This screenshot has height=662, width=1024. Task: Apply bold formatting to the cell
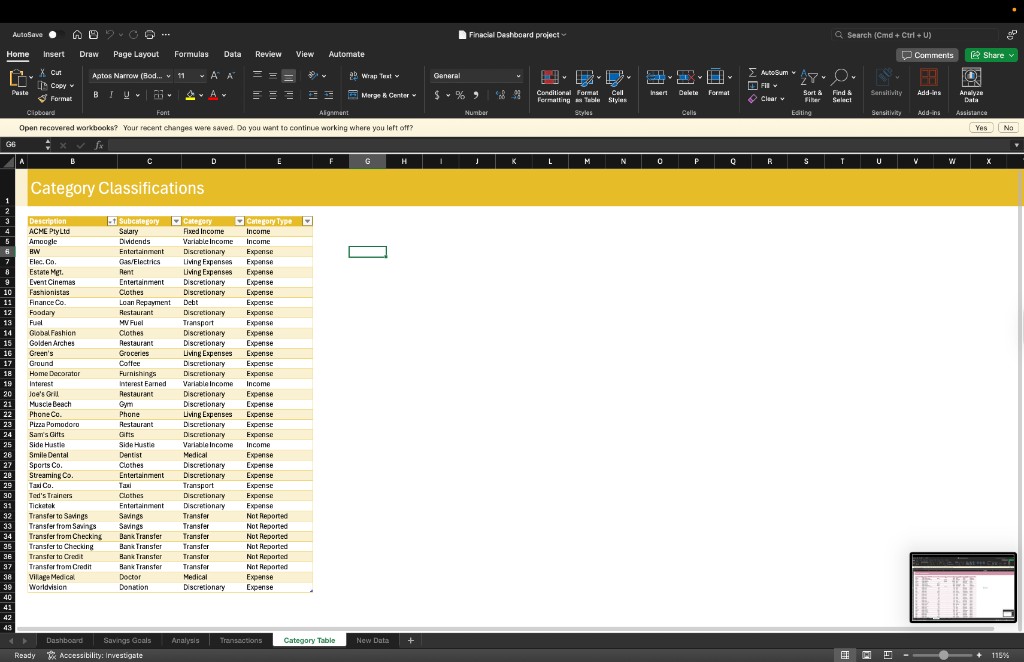(97, 95)
